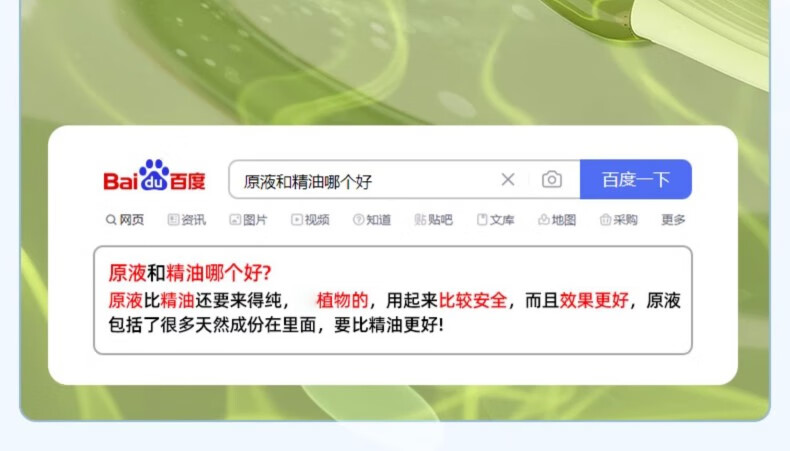Open the 知道 tab
This screenshot has width=790, height=451.
(372, 220)
